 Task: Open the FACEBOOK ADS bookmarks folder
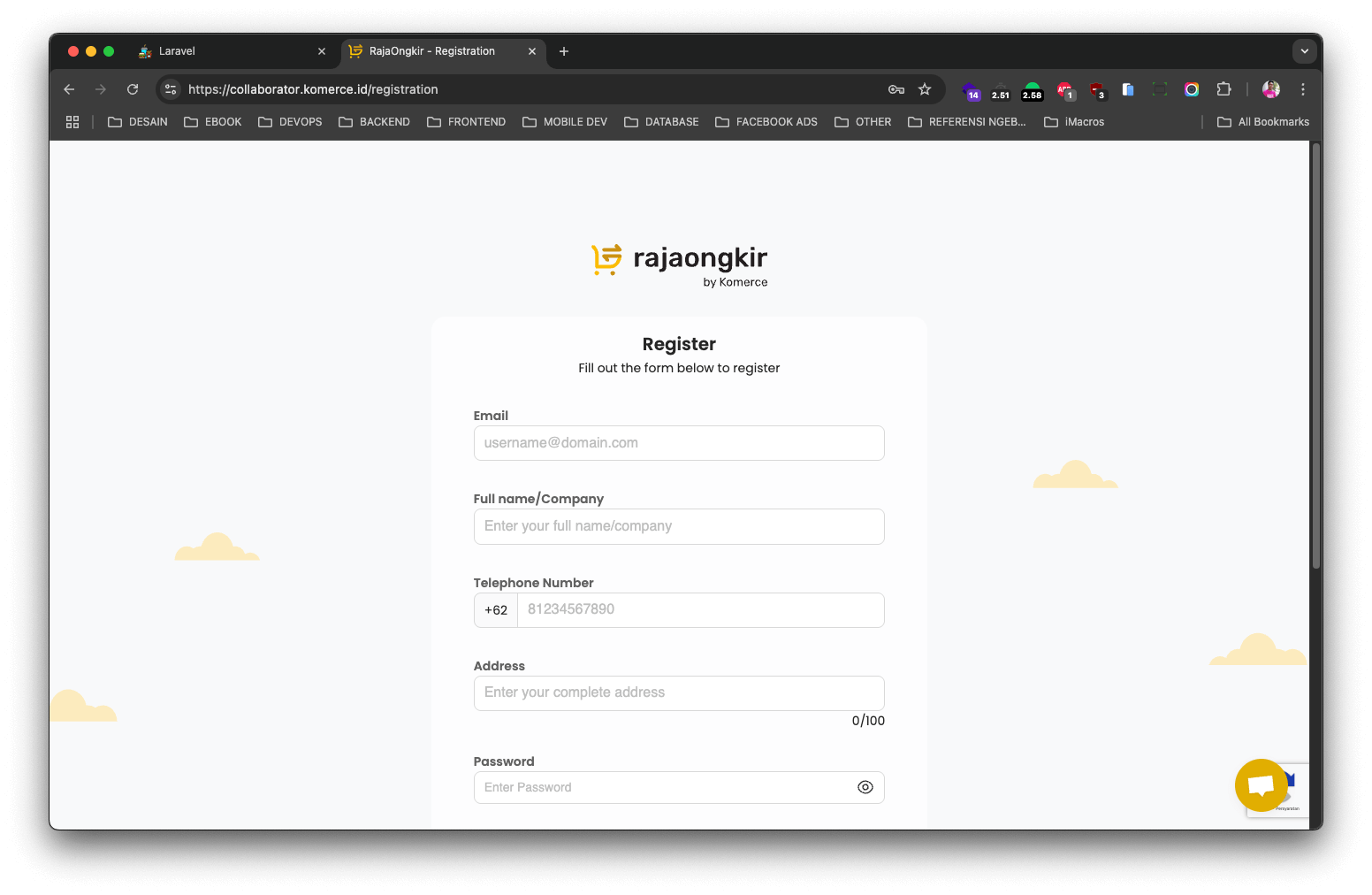click(766, 122)
